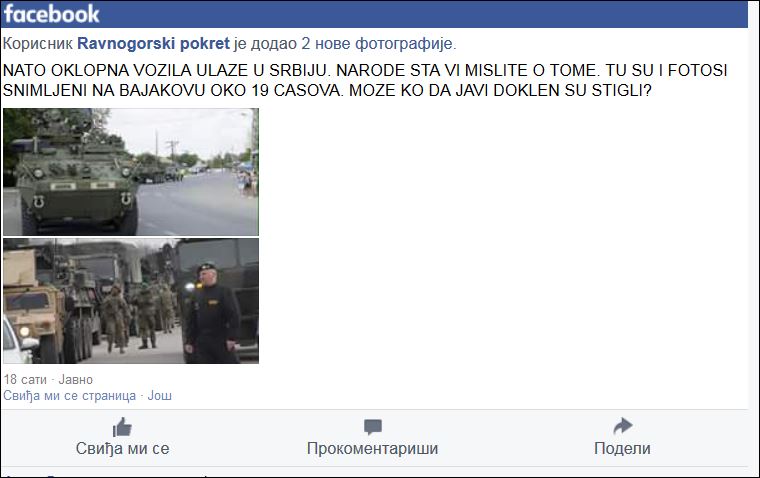Click the facebook logo in header

click(51, 14)
